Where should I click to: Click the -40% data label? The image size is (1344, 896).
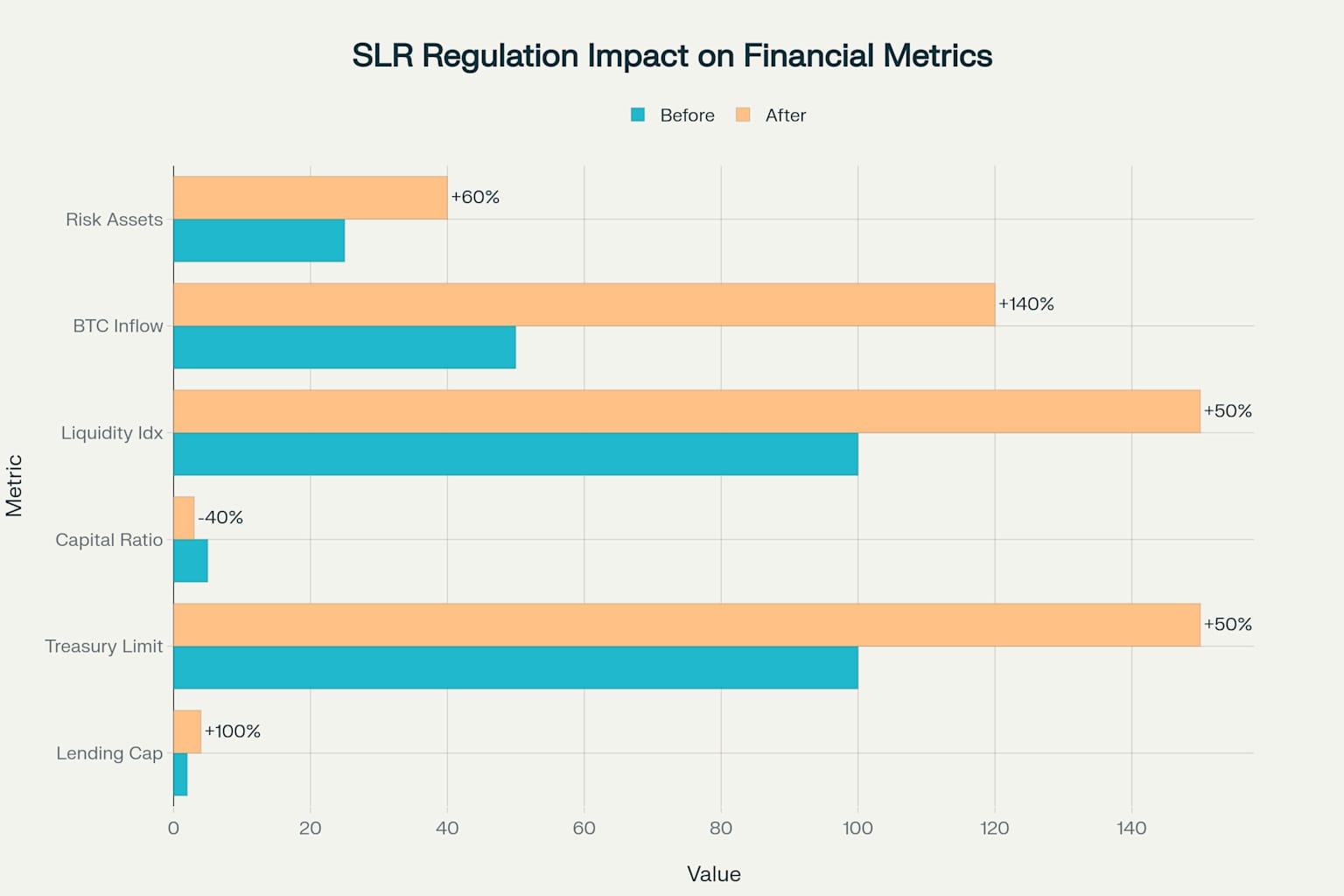tap(220, 518)
